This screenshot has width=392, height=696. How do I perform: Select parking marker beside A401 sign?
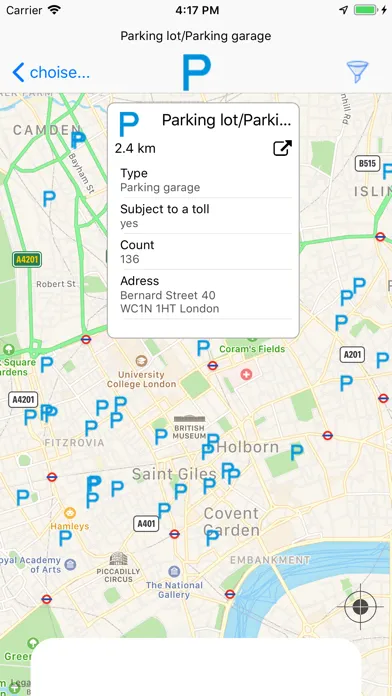(164, 510)
